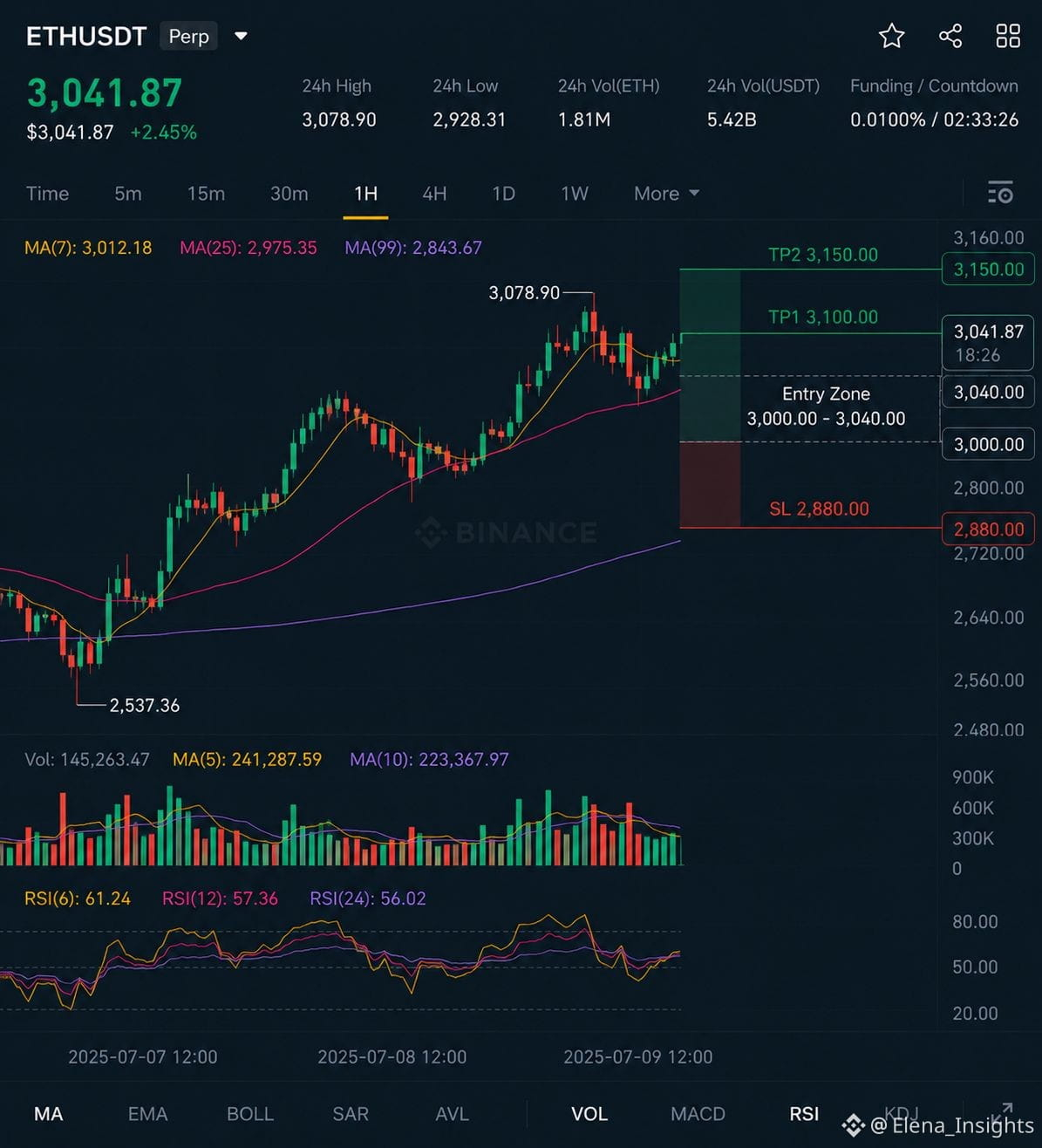Click the +2.45% price change value

coord(164,133)
